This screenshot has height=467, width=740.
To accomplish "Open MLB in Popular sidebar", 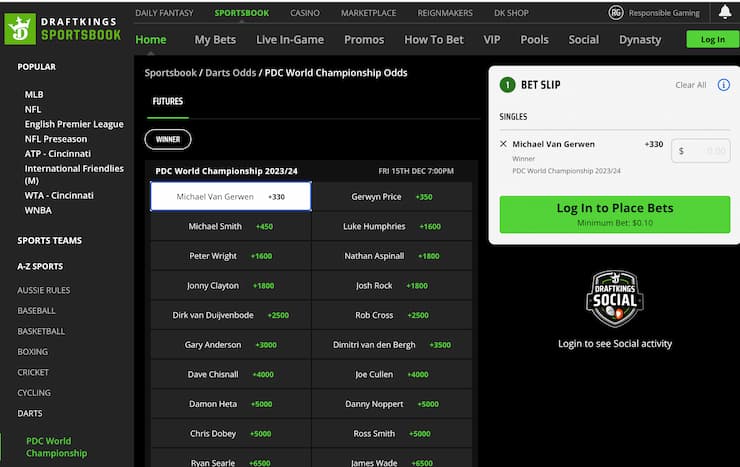I will (34, 94).
